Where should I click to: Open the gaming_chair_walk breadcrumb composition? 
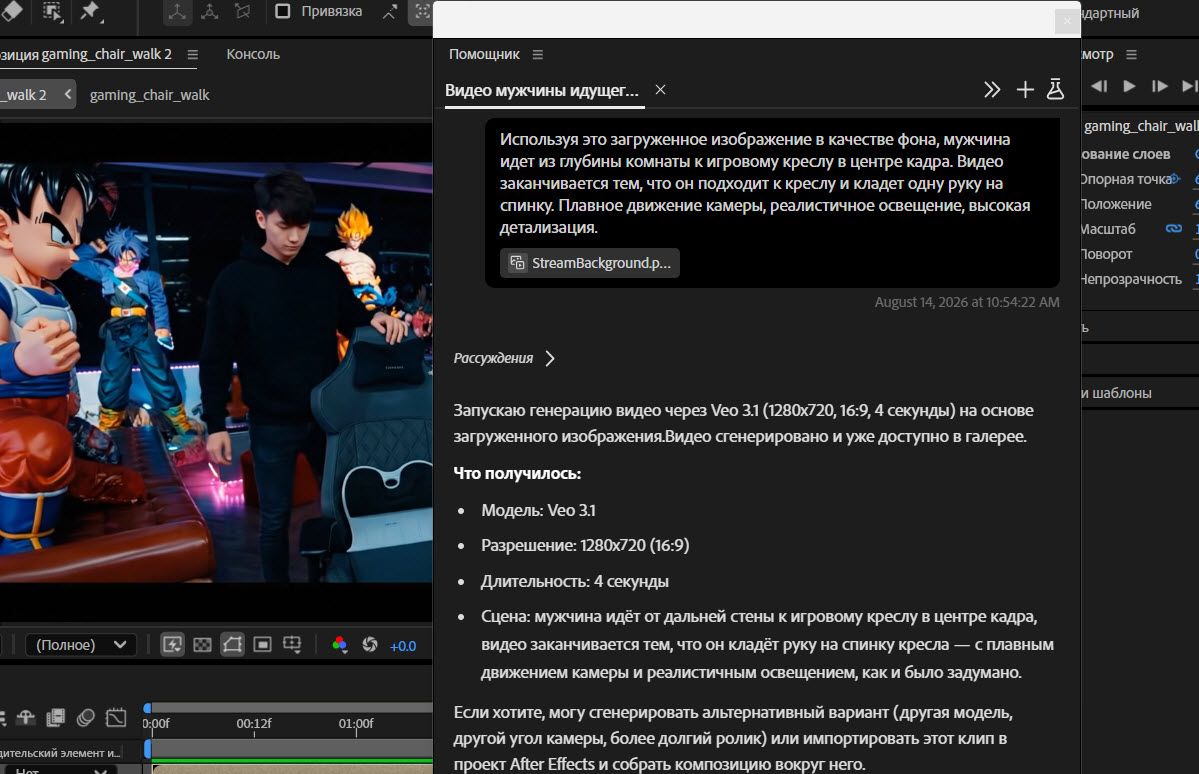pyautogui.click(x=149, y=95)
